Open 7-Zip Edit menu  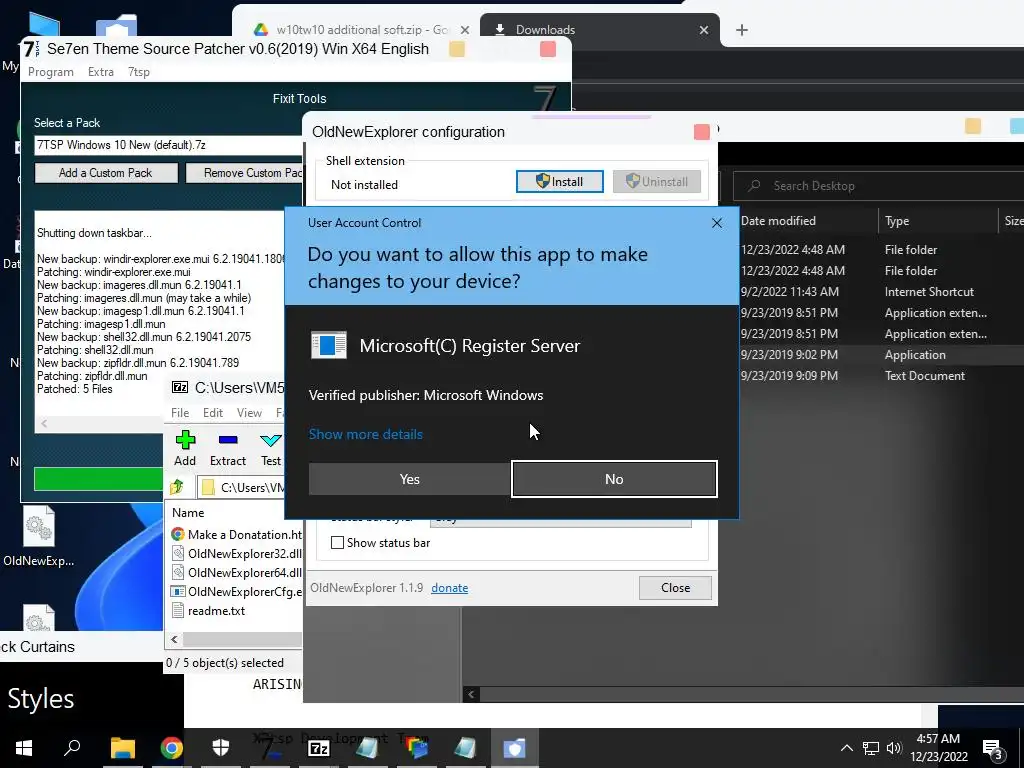pos(213,413)
